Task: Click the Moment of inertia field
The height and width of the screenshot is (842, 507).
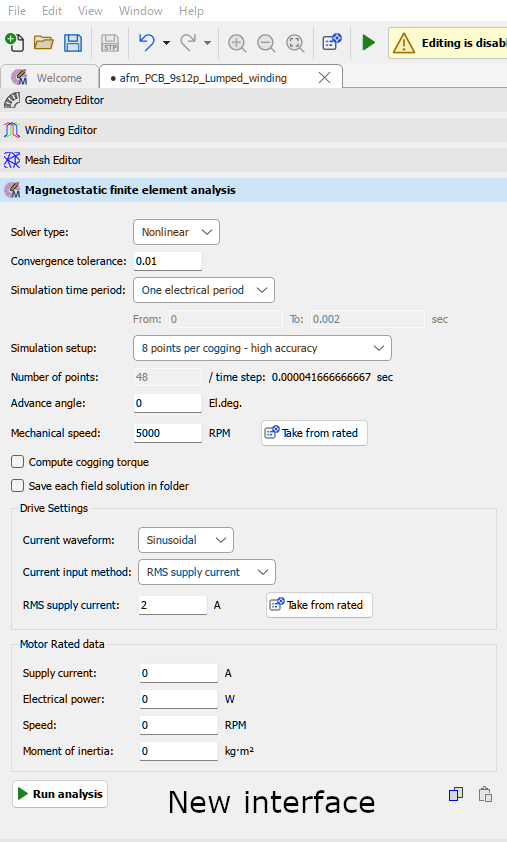Action: 179,751
